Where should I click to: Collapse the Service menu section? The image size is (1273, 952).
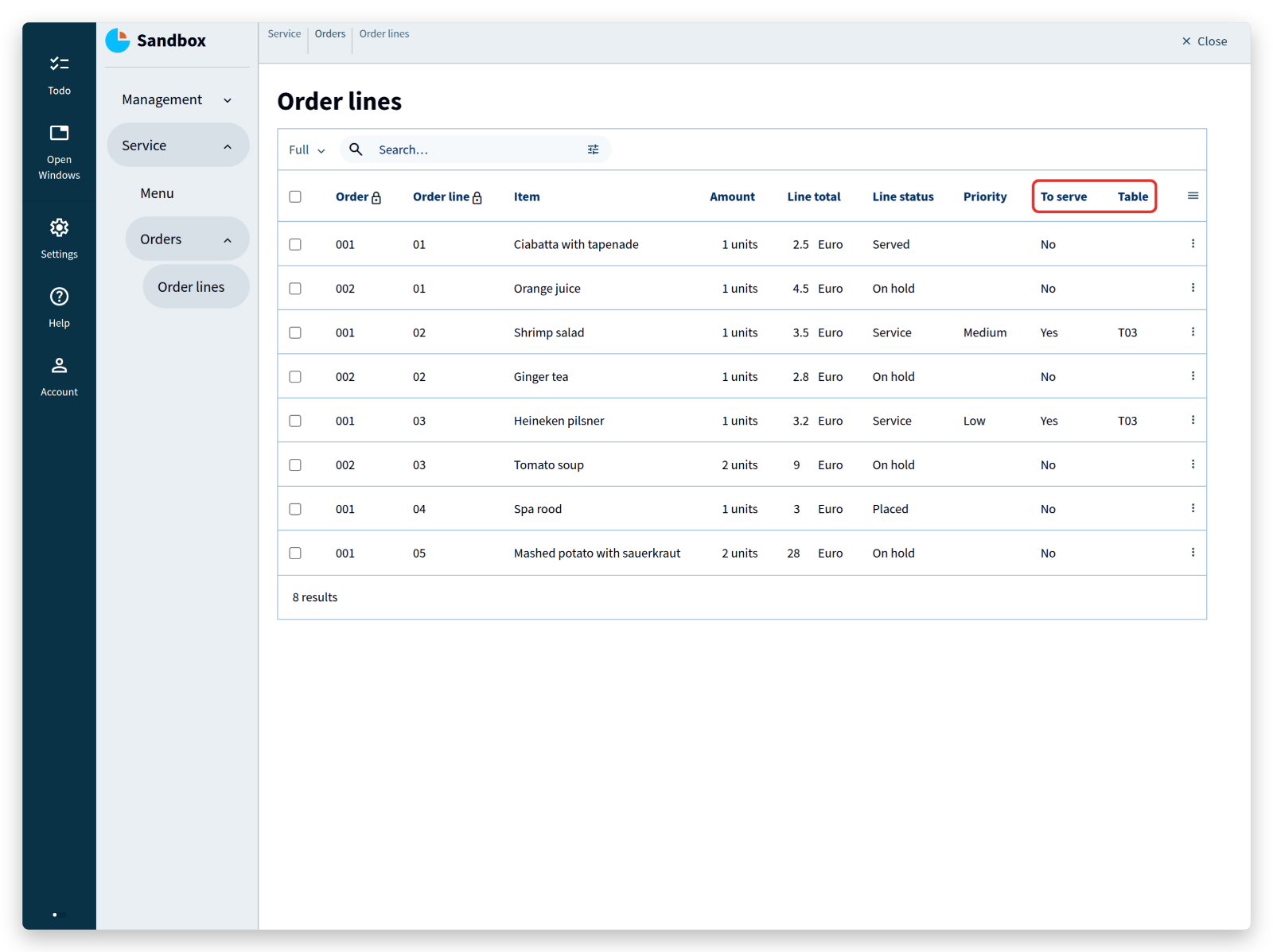point(177,146)
